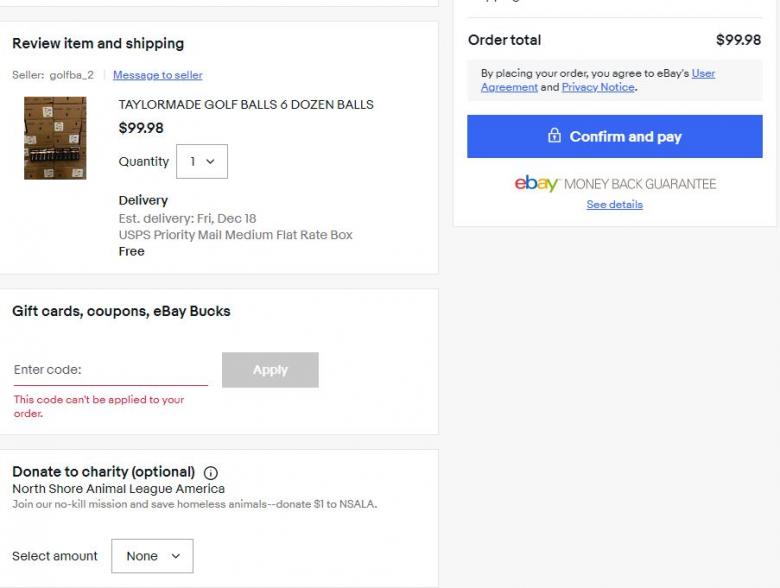Click the Apply code button

[270, 370]
